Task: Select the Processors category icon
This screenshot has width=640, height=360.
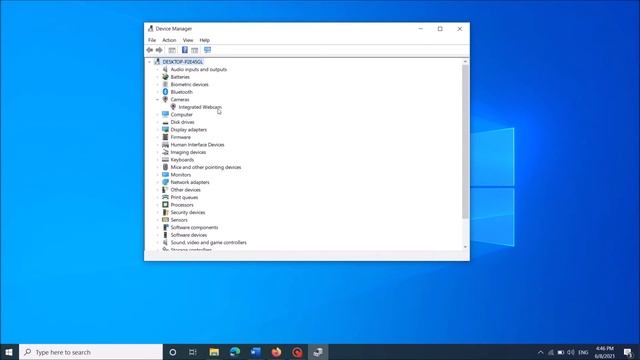Action: 165,205
